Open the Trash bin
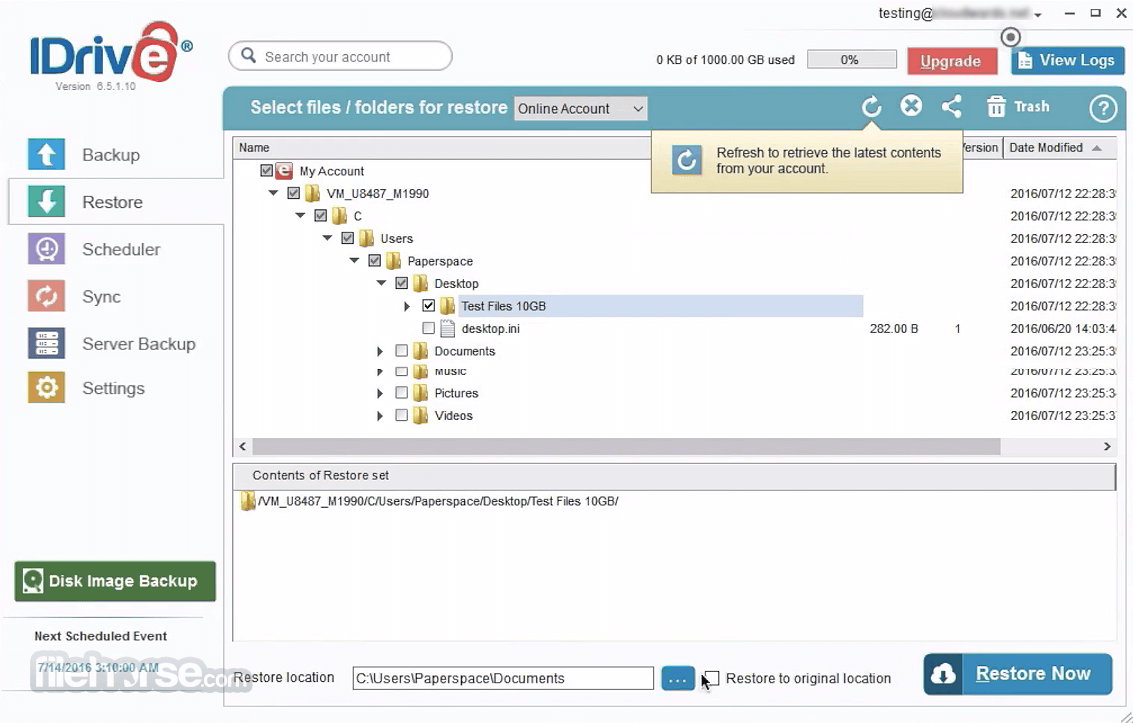Viewport: 1133px width, 723px height. click(1017, 107)
